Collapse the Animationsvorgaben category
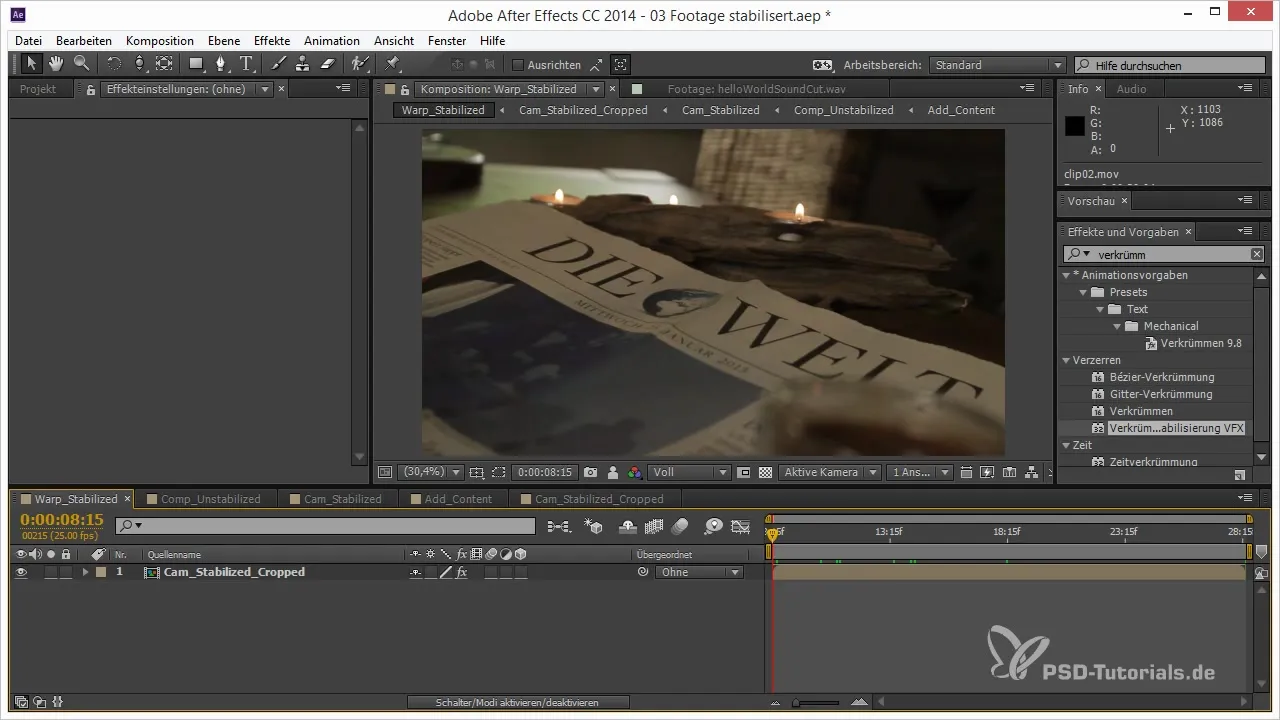The height and width of the screenshot is (720, 1280). pos(1066,275)
